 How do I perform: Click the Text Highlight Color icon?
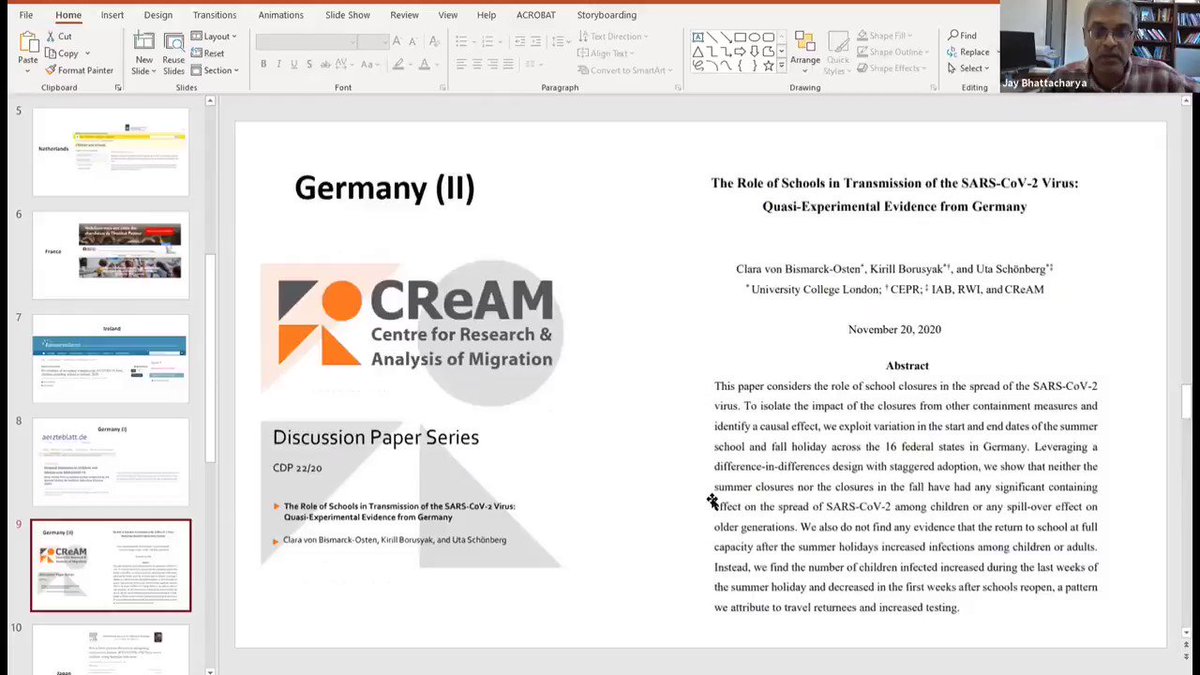click(x=398, y=64)
